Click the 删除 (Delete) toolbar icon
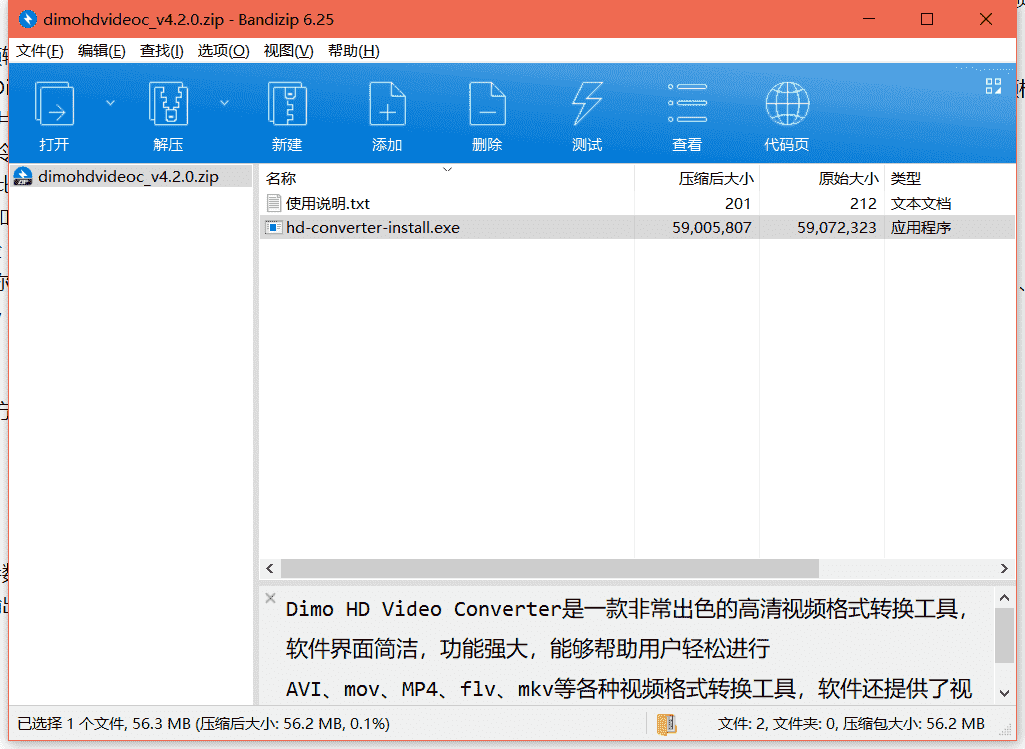1025x749 pixels. coord(487,103)
